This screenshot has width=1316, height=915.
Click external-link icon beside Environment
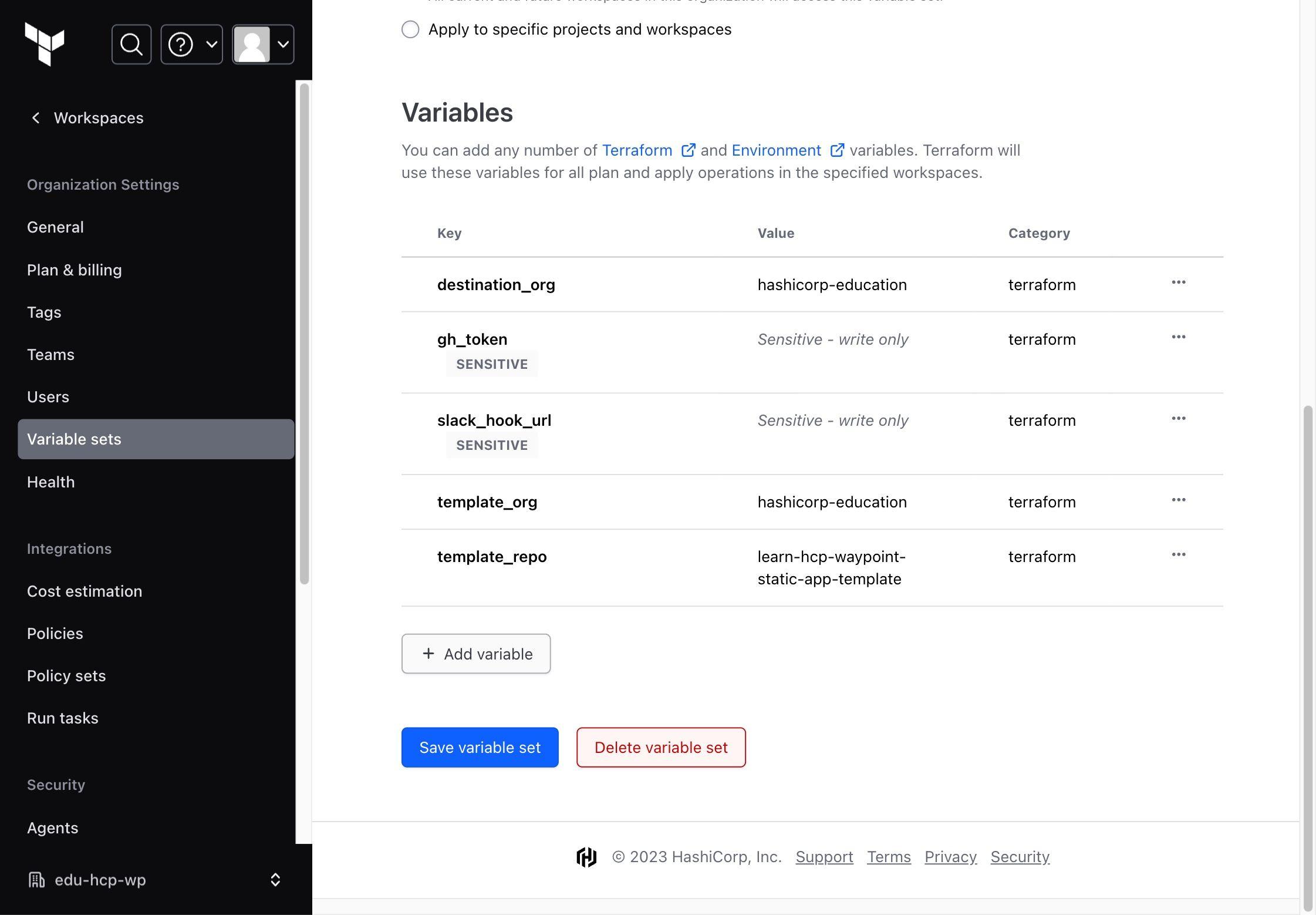837,150
